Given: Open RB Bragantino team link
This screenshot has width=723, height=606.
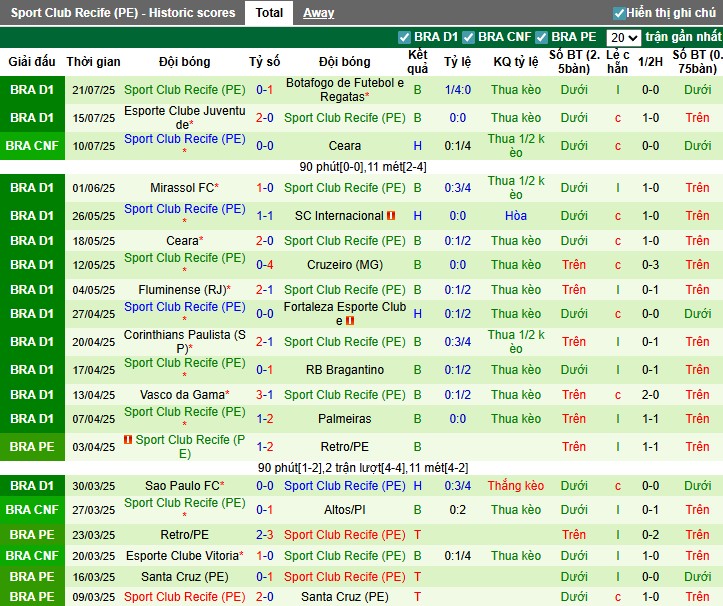Looking at the screenshot, I should [344, 370].
